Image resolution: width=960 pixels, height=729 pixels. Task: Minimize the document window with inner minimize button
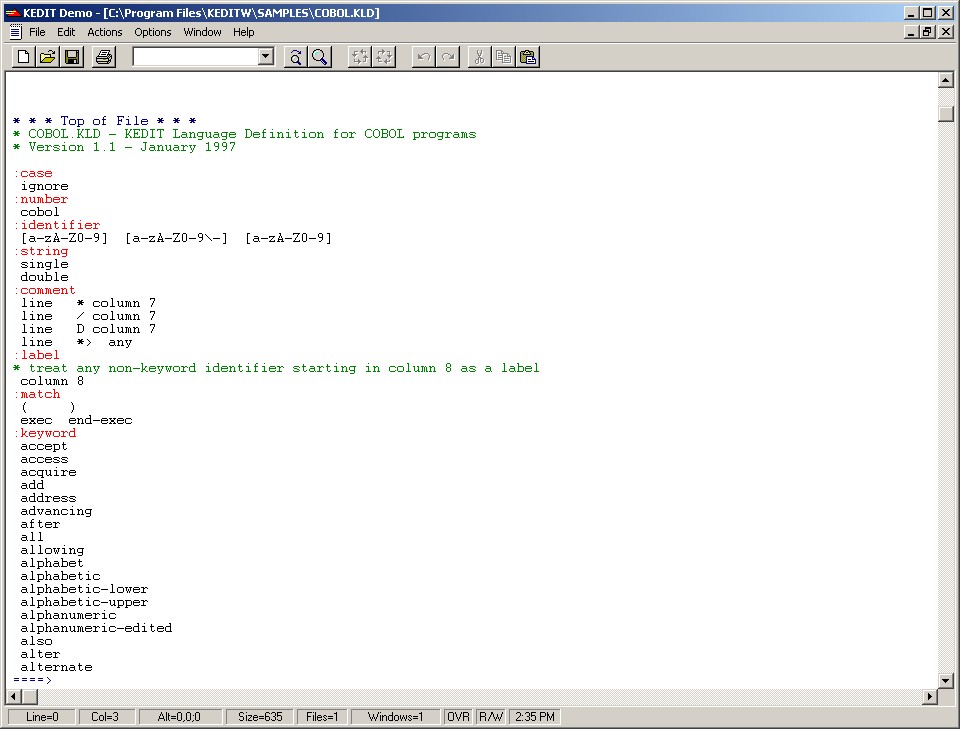click(x=912, y=32)
